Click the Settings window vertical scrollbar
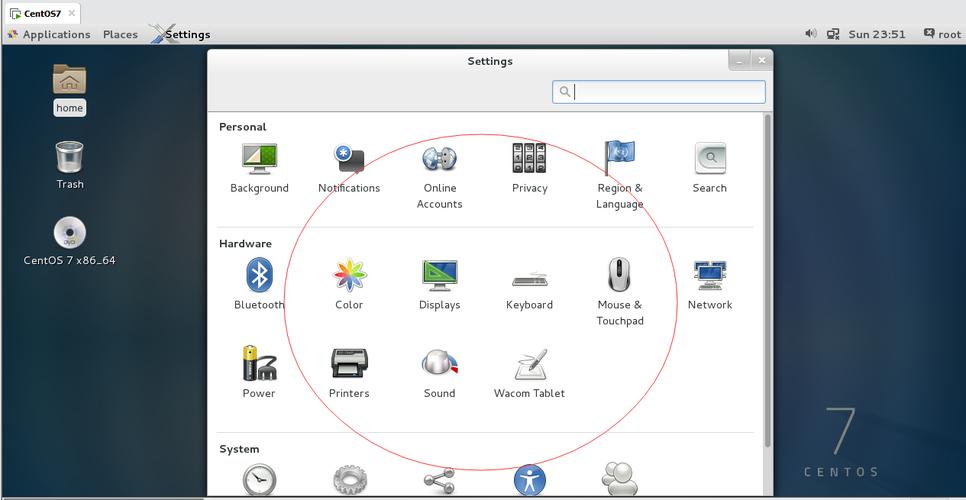The image size is (966, 500). click(767, 280)
